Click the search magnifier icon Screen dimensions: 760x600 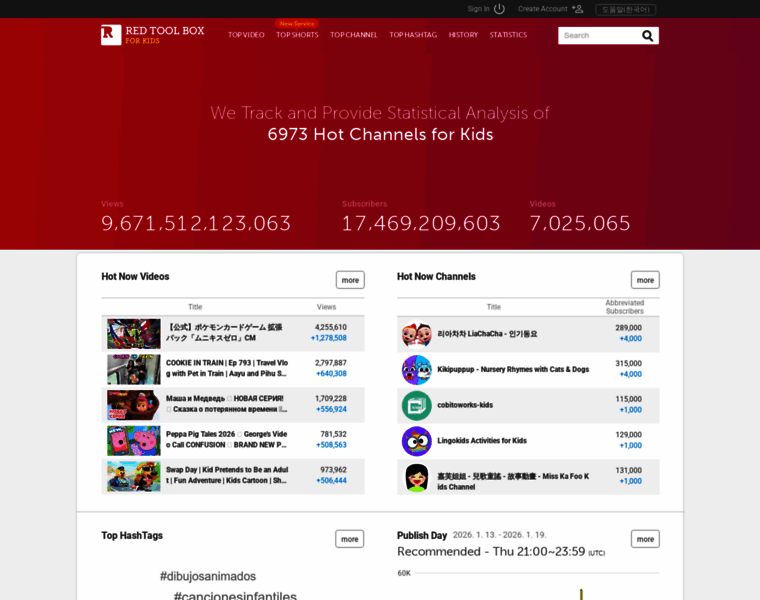[648, 35]
